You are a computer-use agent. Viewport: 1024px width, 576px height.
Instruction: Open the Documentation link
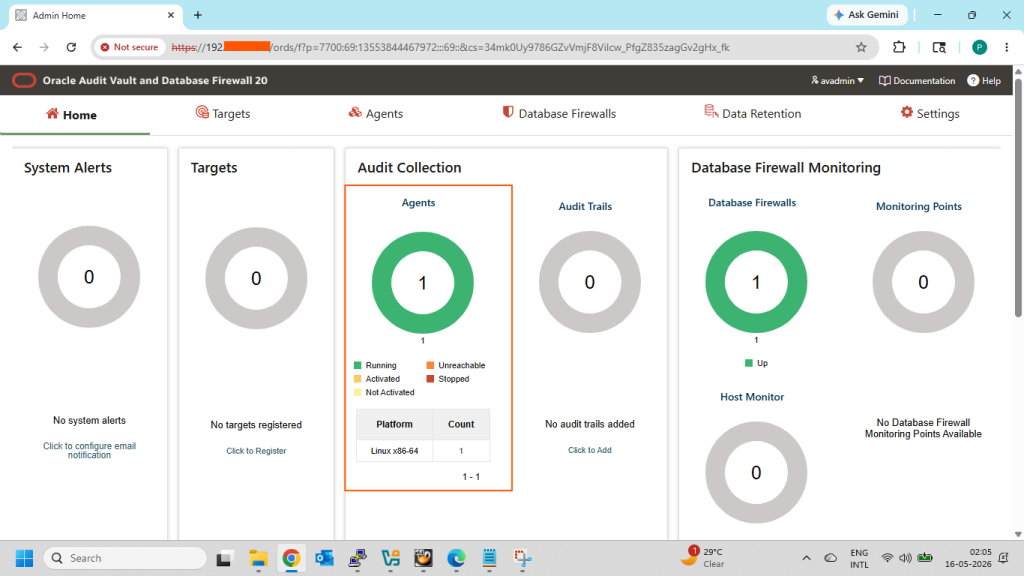(x=917, y=80)
